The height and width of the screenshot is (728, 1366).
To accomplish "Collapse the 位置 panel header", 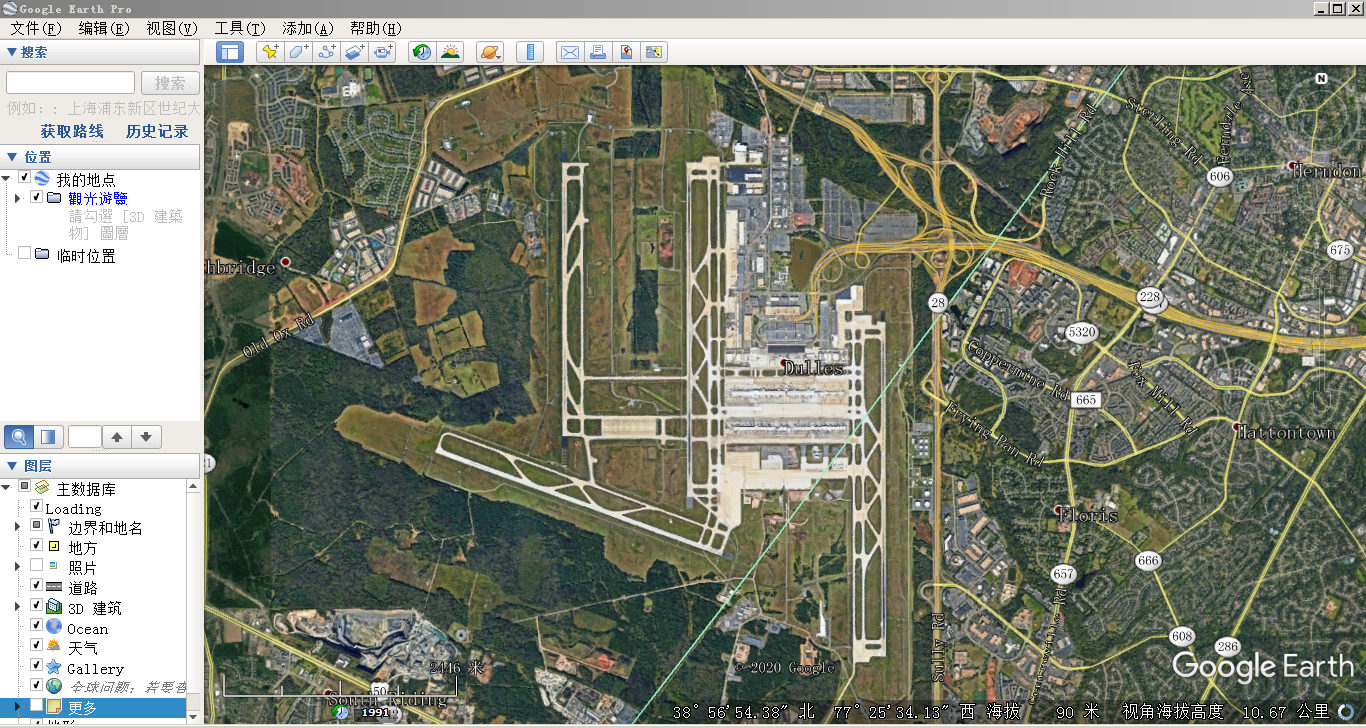I will 101,157.
